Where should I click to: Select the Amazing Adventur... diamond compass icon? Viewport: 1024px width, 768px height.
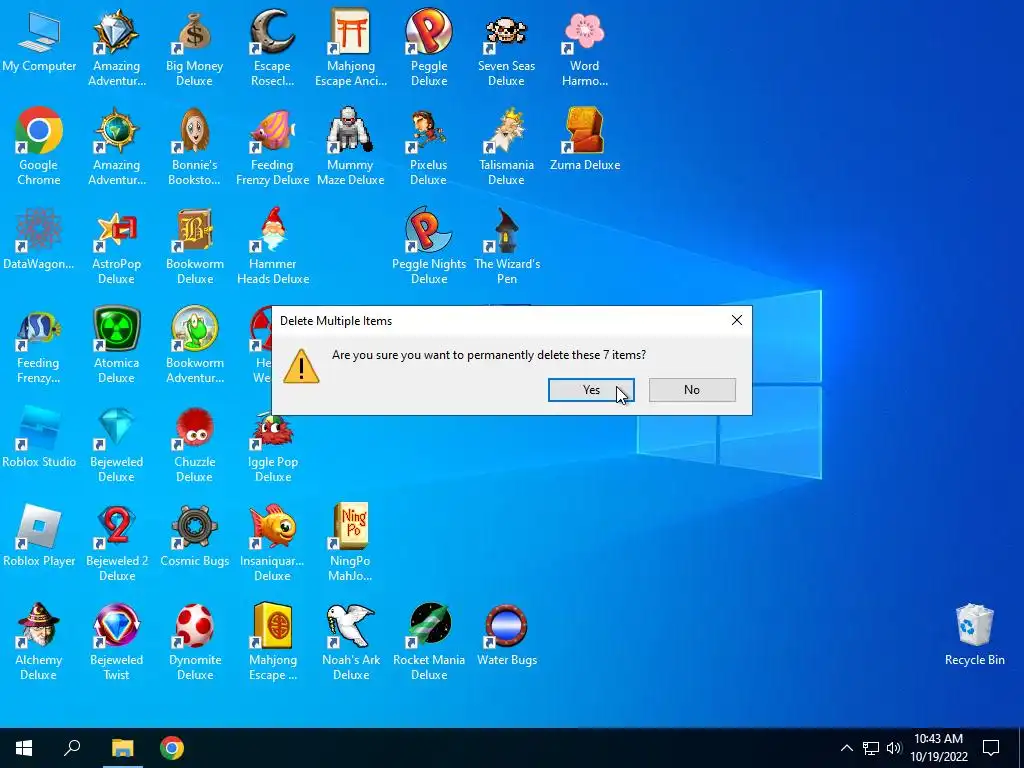pyautogui.click(x=117, y=33)
